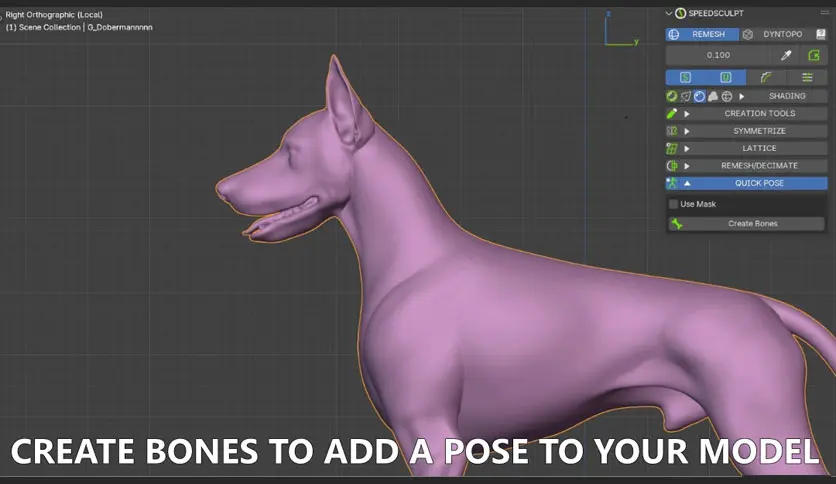Click the Create Bones button
The height and width of the screenshot is (484, 836).
(x=746, y=224)
